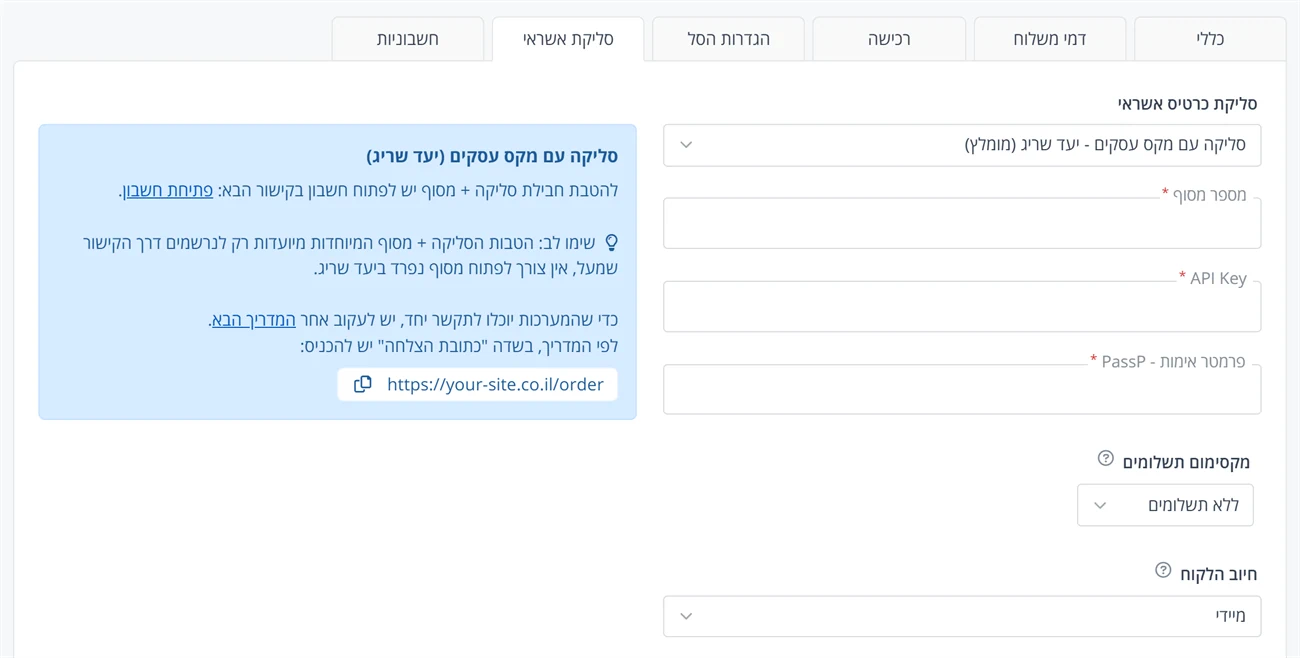1300x658 pixels.
Task: Select the סליקת אשראי tab
Action: pyautogui.click(x=568, y=39)
